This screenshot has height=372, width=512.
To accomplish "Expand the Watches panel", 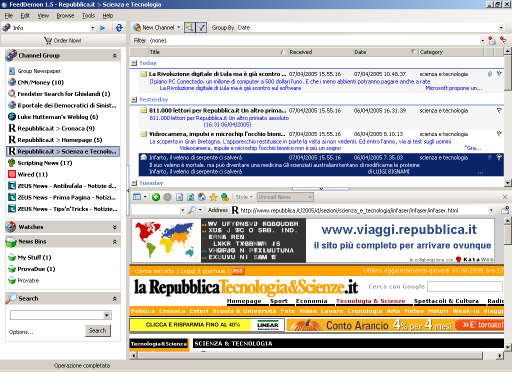I will pos(115,227).
